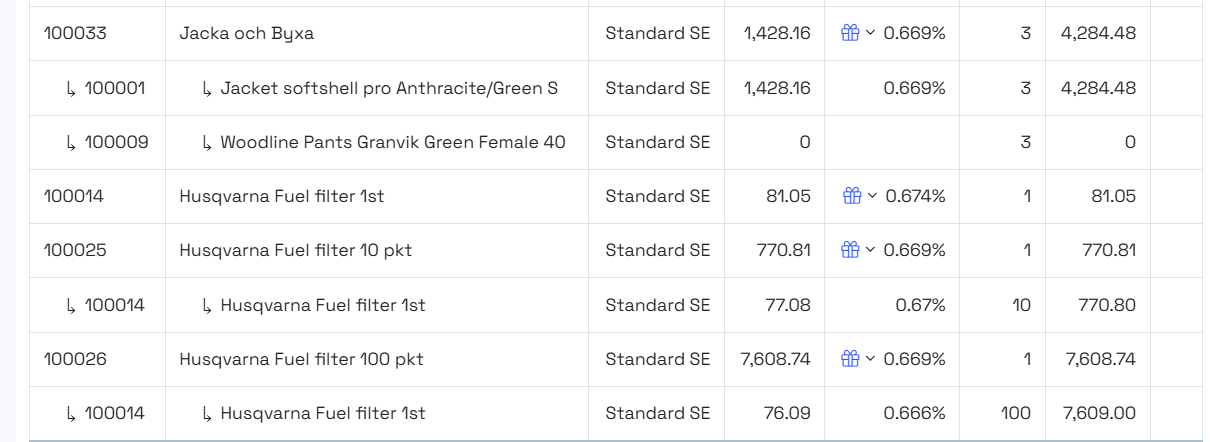Click the Woodline Pants Granvik Green Female 40 cell
Image resolution: width=1210 pixels, height=442 pixels.
coord(392,142)
